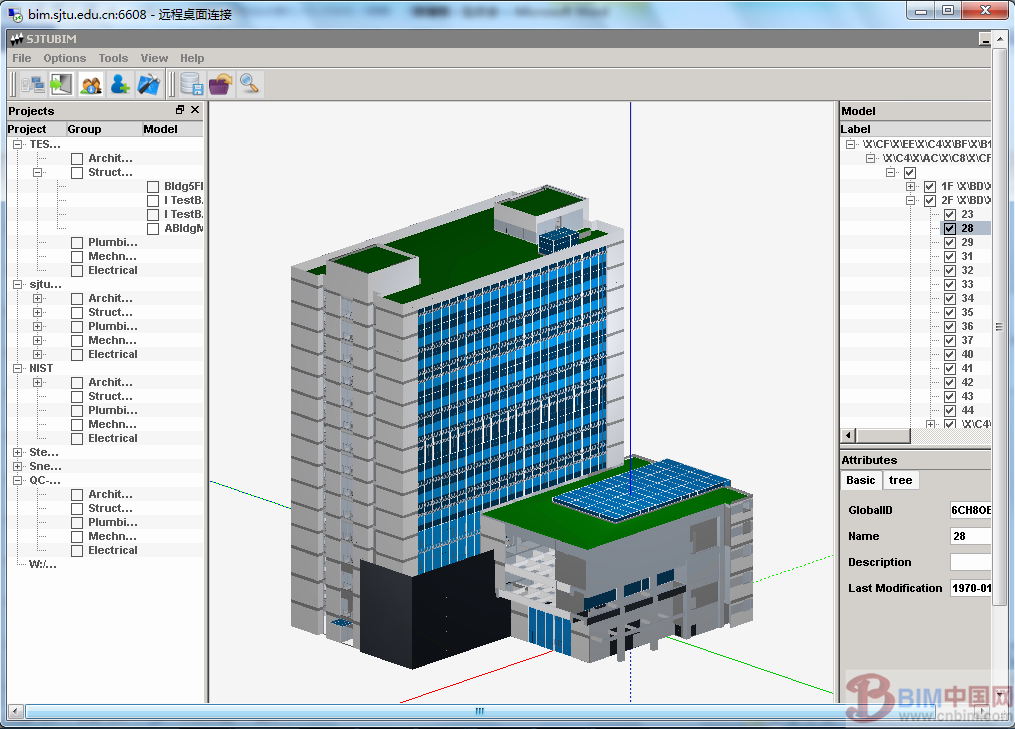
Task: Enable the Electrical checkbox under NIST
Action: tap(77, 439)
